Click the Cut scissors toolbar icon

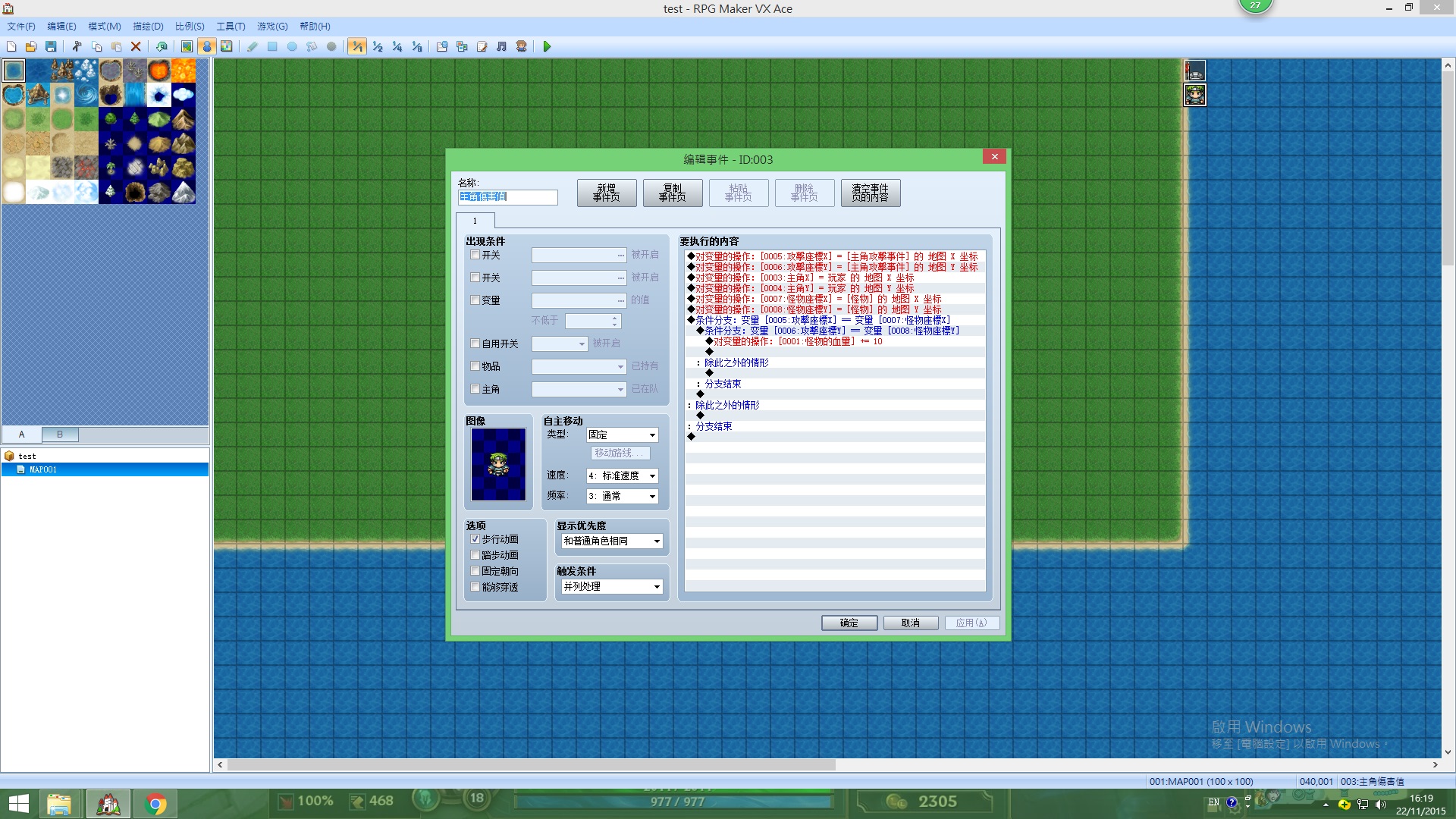(x=77, y=47)
